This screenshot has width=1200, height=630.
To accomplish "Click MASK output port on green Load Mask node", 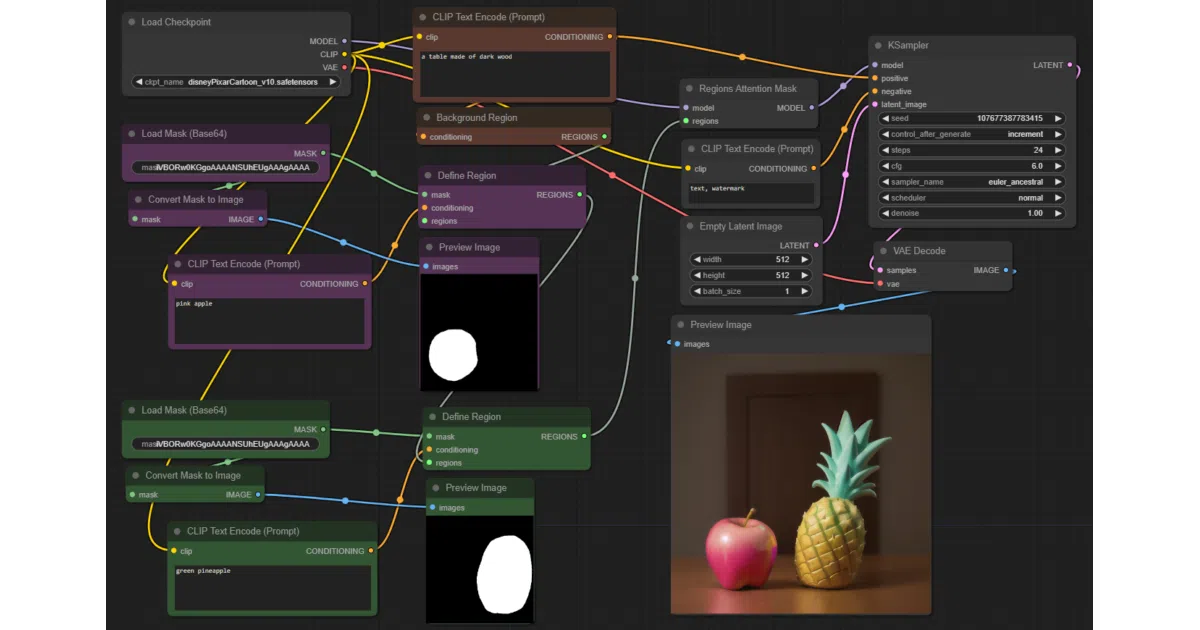I will pyautogui.click(x=323, y=430).
